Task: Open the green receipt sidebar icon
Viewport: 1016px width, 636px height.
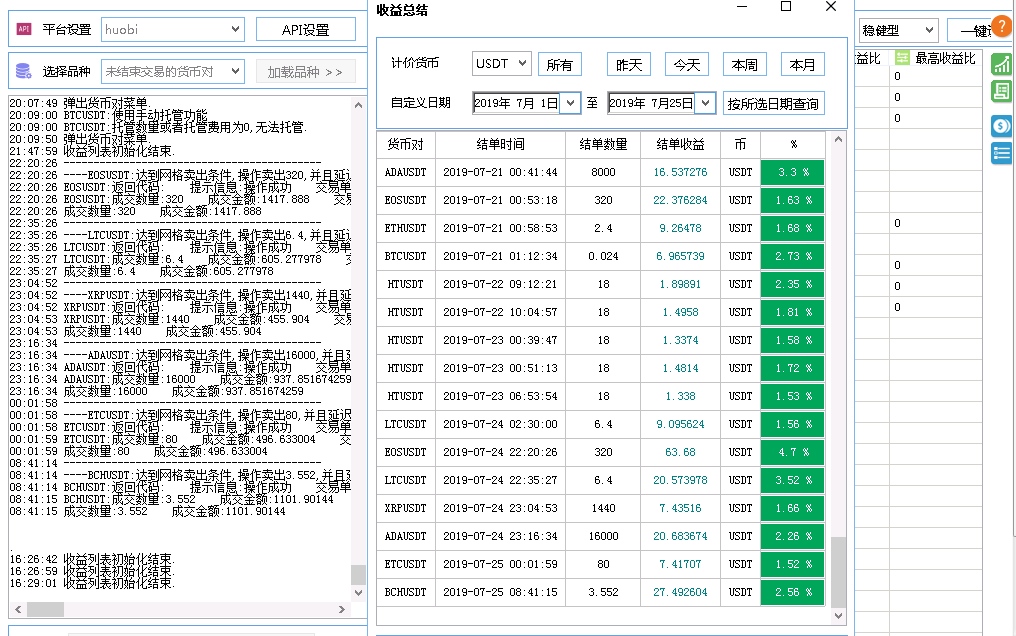Action: click(1002, 91)
